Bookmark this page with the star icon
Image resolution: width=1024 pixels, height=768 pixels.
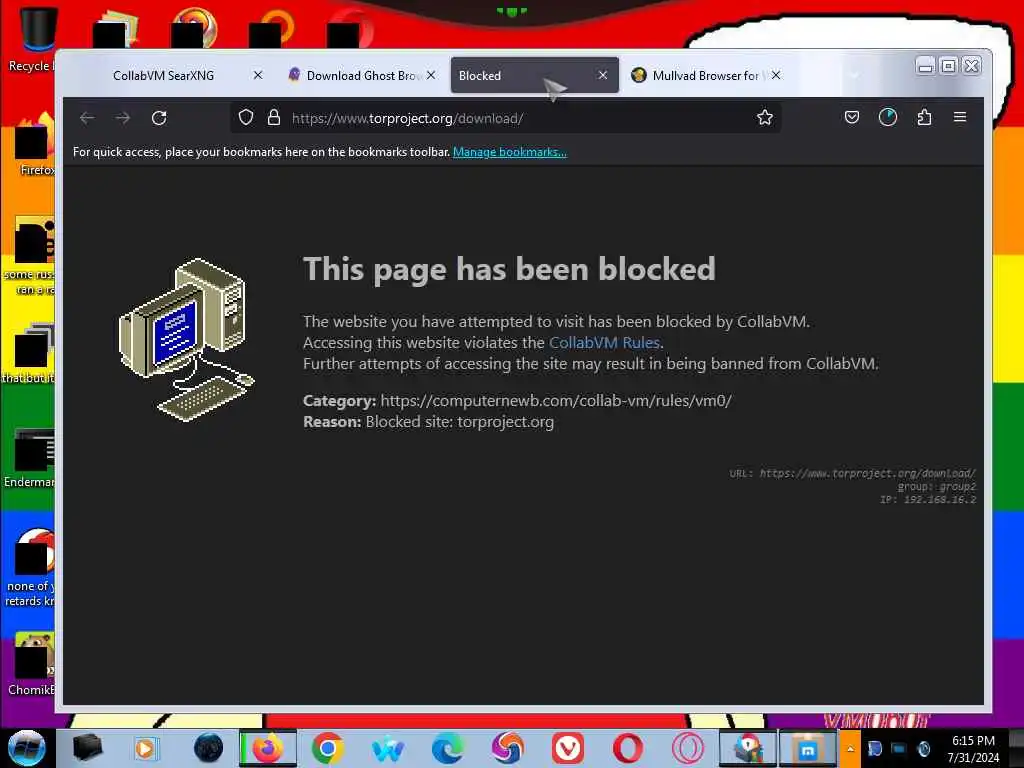765,118
